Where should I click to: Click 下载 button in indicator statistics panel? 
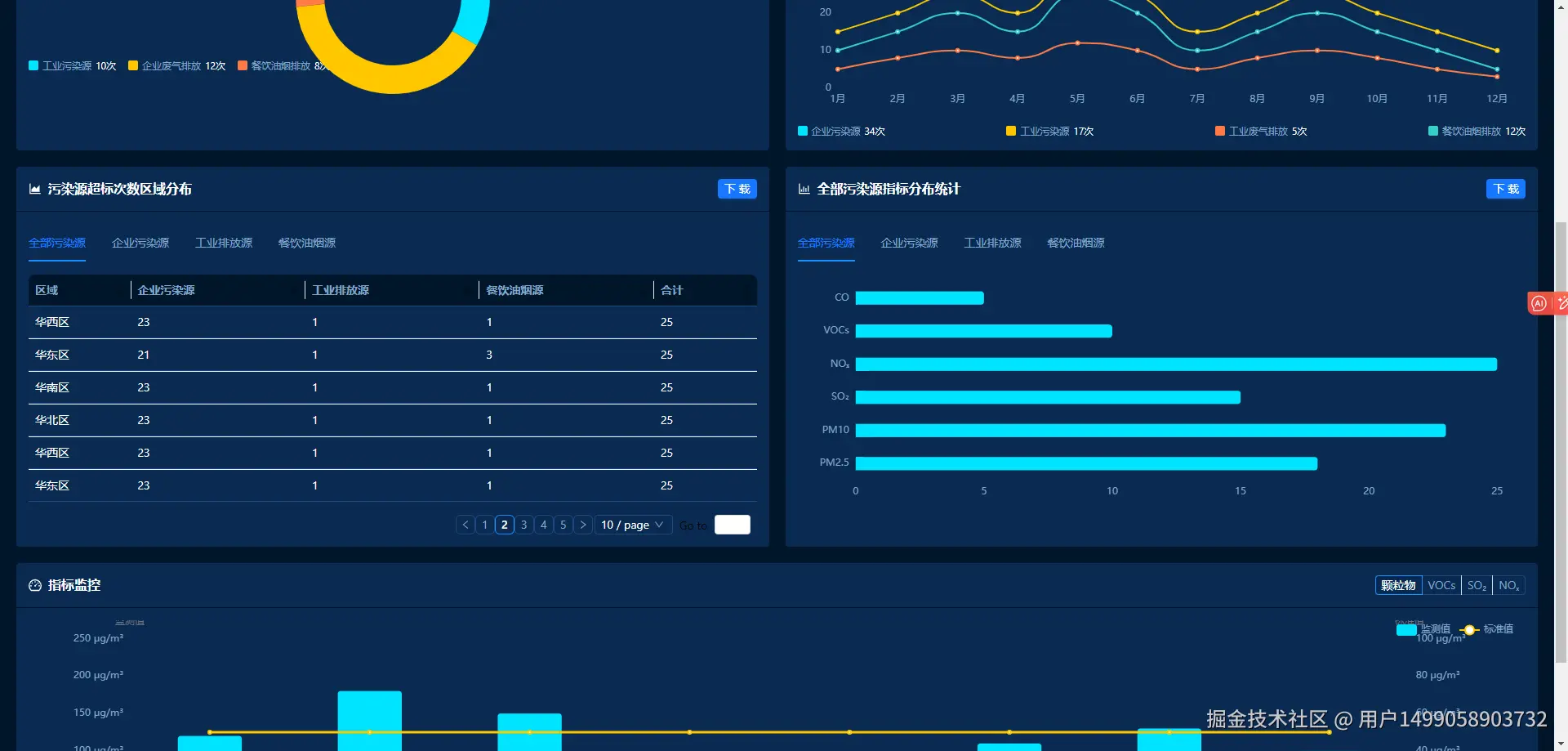[x=1506, y=189]
